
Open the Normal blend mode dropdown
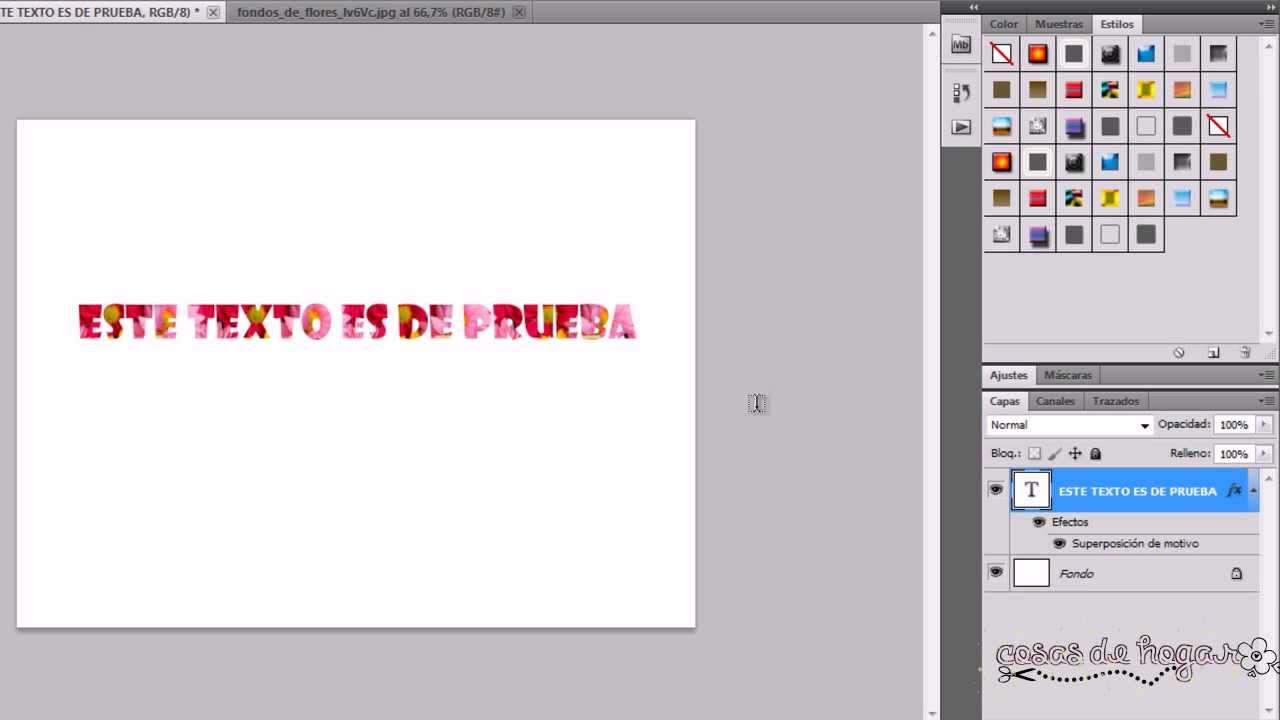click(1069, 425)
